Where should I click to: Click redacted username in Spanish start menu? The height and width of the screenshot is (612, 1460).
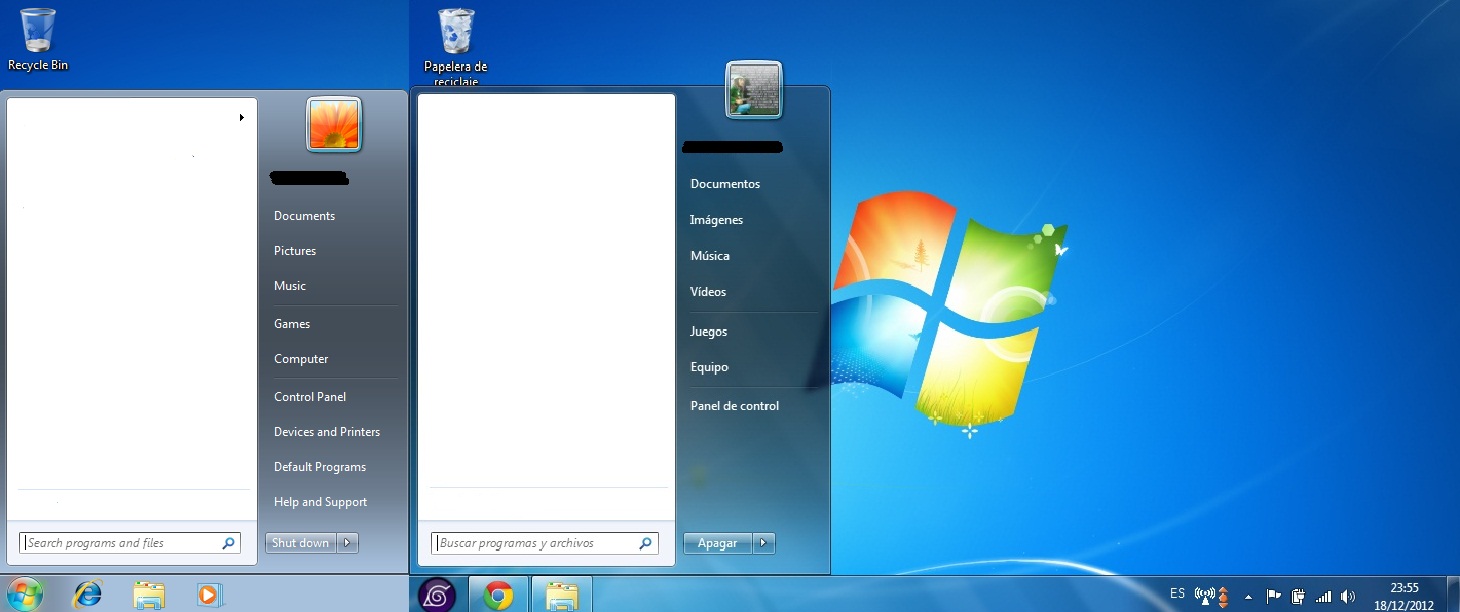[x=732, y=148]
